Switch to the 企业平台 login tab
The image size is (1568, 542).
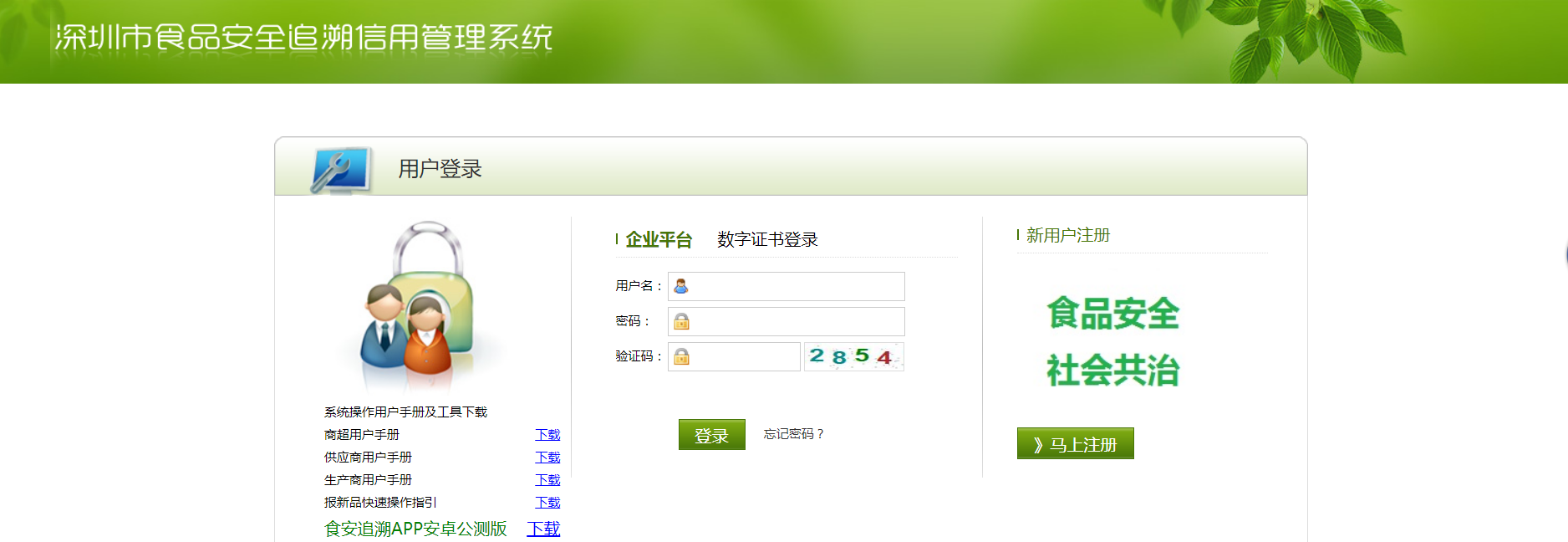pyautogui.click(x=658, y=240)
